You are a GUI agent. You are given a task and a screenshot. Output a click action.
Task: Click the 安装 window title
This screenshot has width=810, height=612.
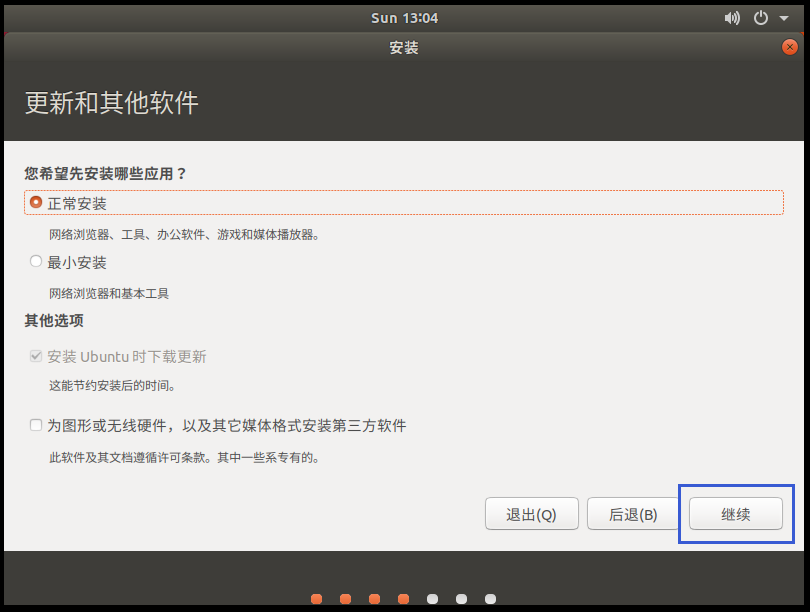pos(404,46)
